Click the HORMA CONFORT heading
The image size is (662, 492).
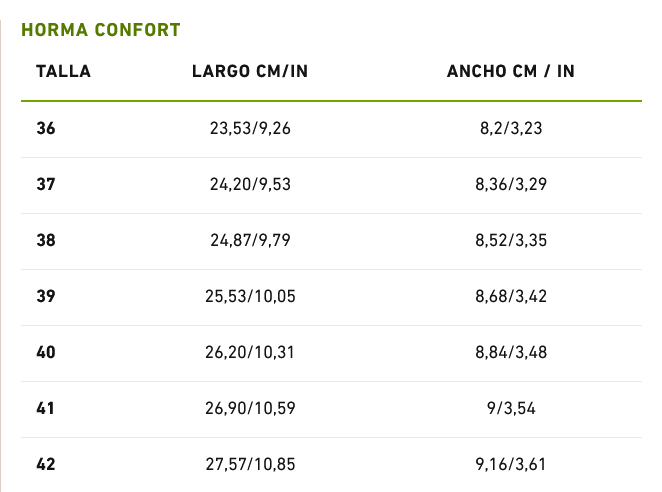(x=101, y=30)
